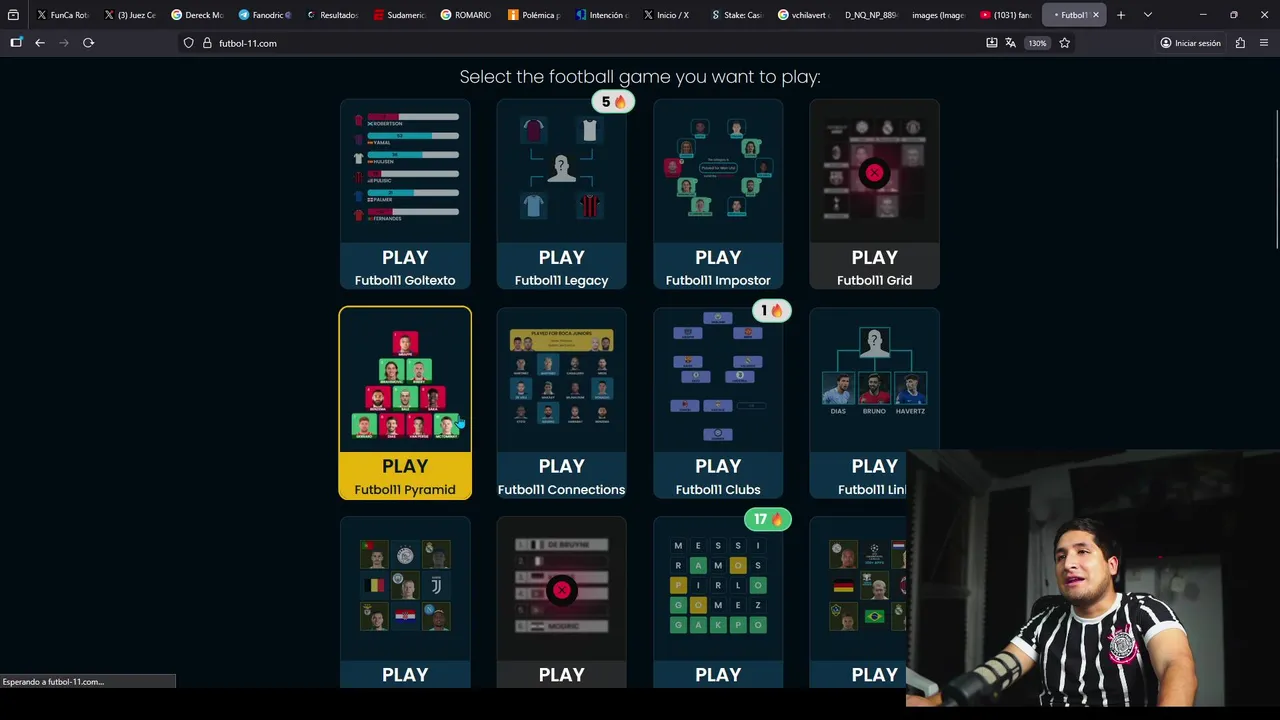This screenshot has height=720, width=1280.
Task: Bookmark this page with the star
Action: point(1064,43)
